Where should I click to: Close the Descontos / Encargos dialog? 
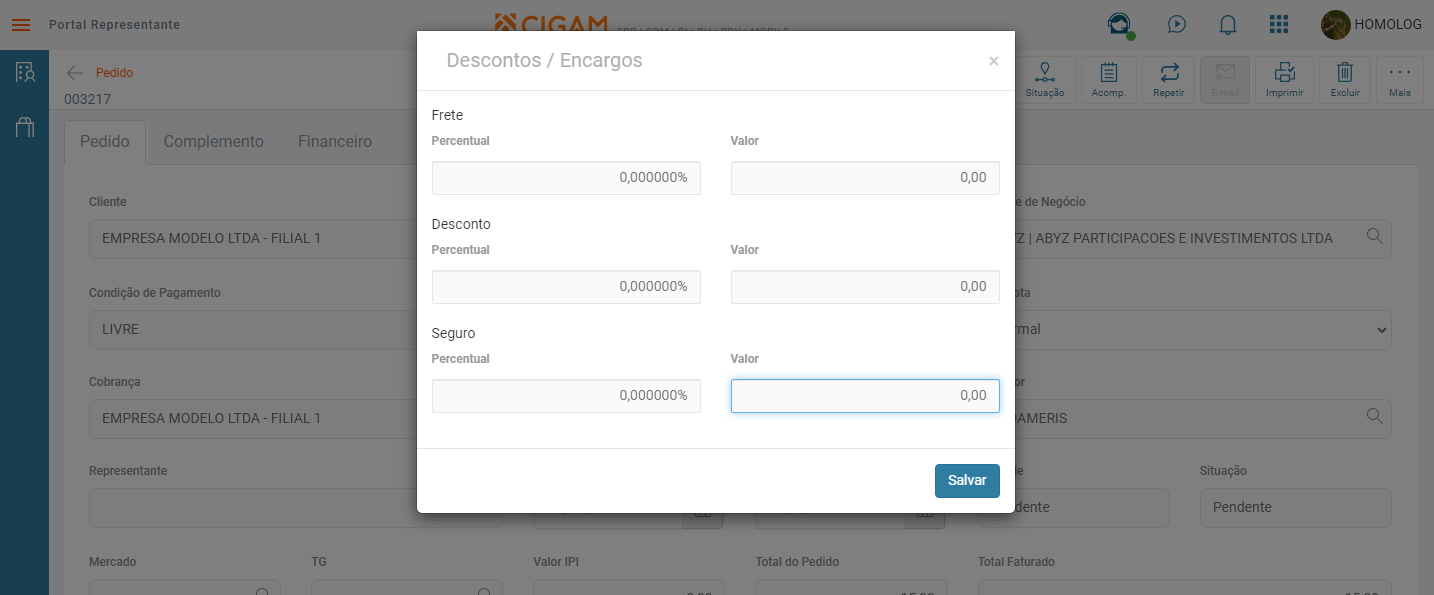tap(993, 61)
